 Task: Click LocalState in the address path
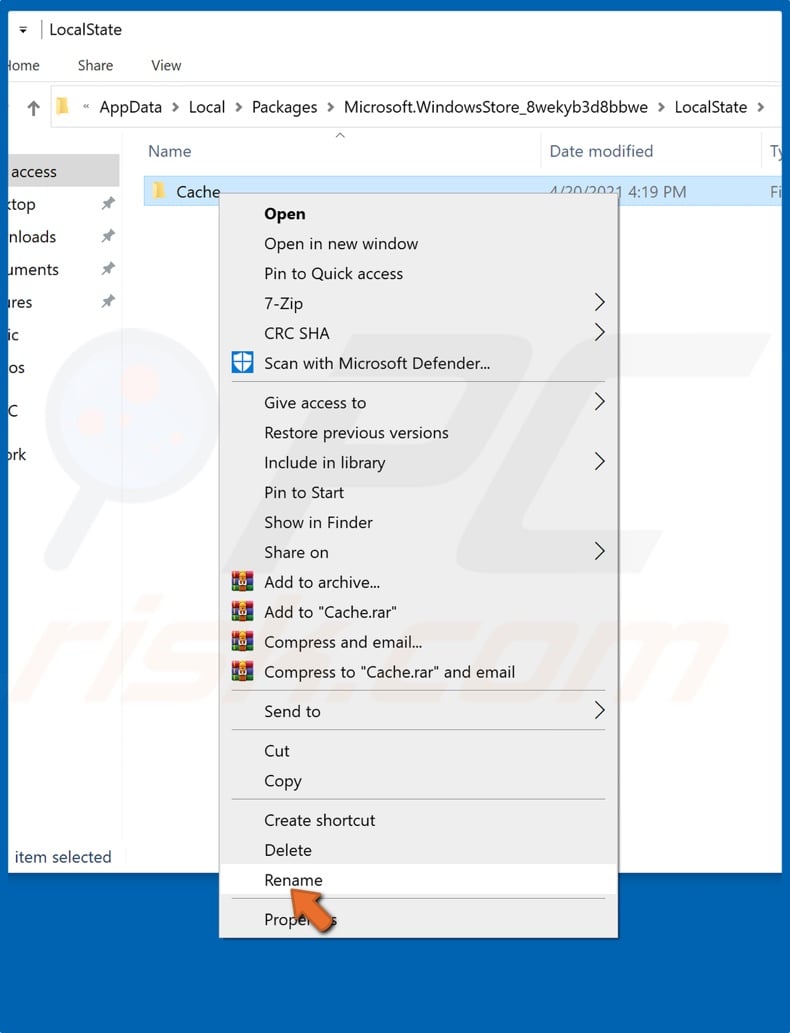click(x=711, y=107)
